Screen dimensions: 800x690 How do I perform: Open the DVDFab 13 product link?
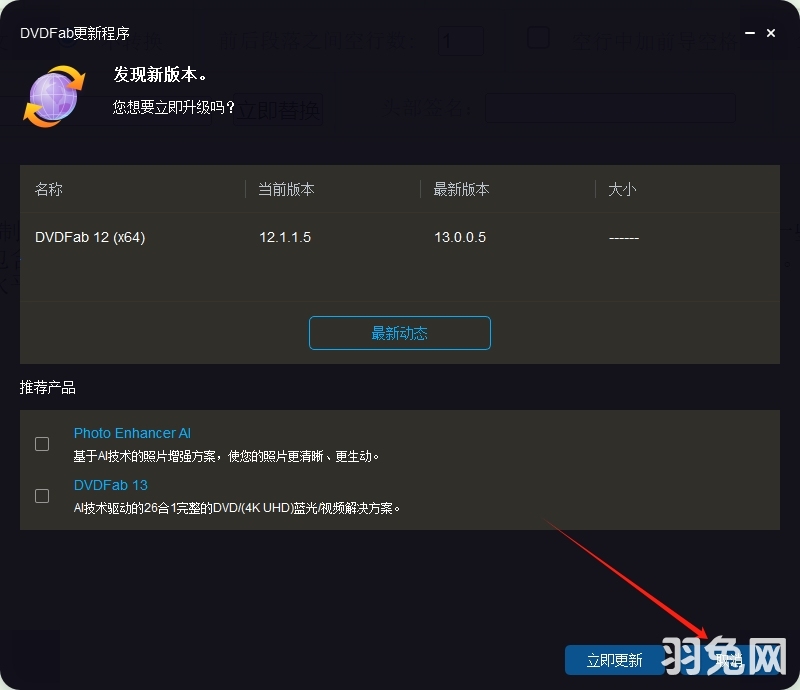pos(110,485)
